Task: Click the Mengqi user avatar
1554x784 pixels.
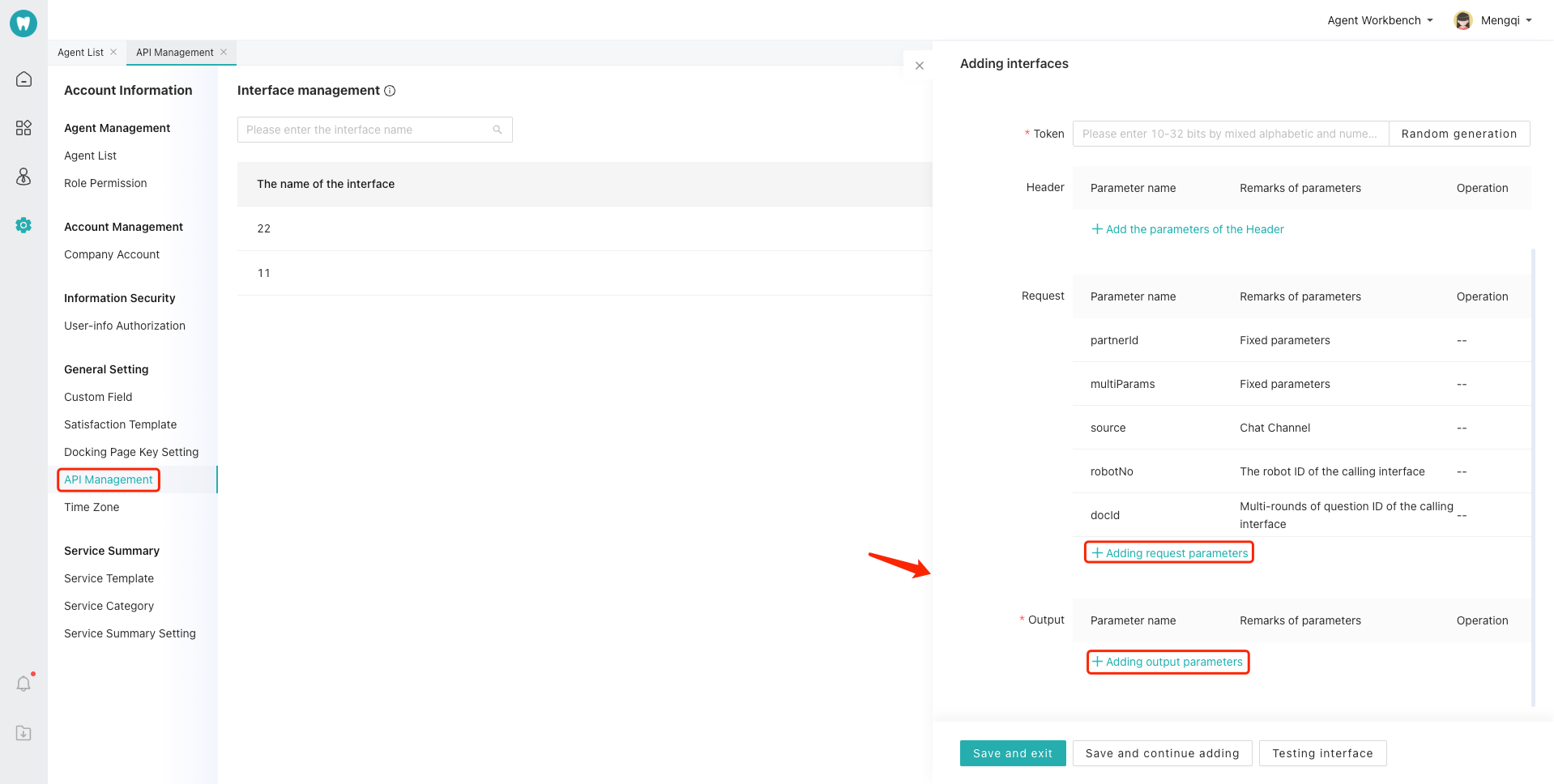Action: pyautogui.click(x=1463, y=20)
